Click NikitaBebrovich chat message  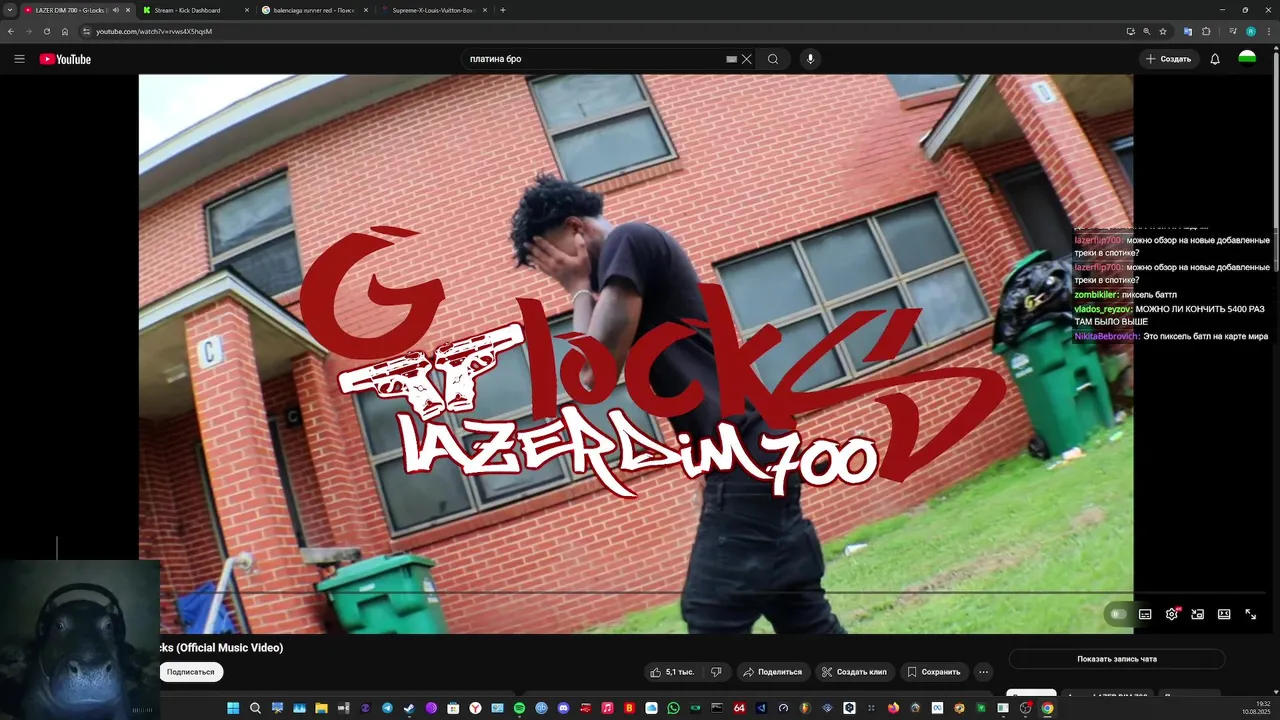pos(1171,337)
